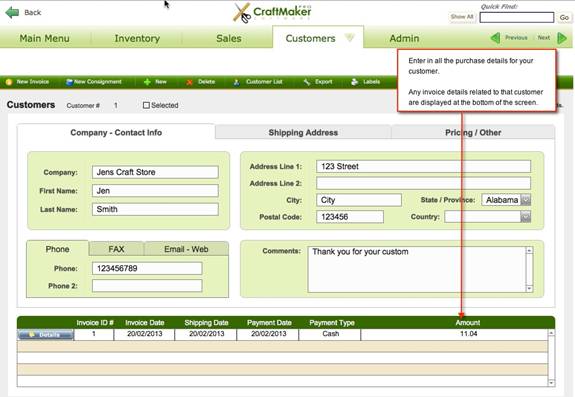Viewport: 575px width, 397px height.
Task: Click the invoice Details button
Action: click(x=45, y=335)
